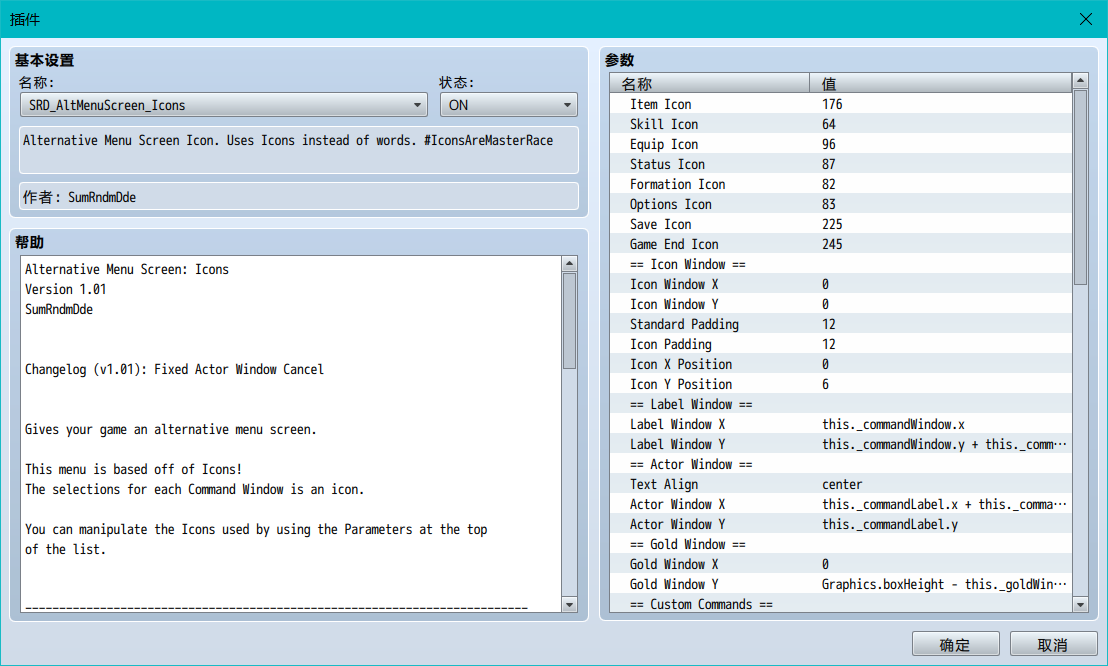Screen dimensions: 1108x666
Task: Click the parameter list scroll down arrow
Action: click(x=1080, y=604)
